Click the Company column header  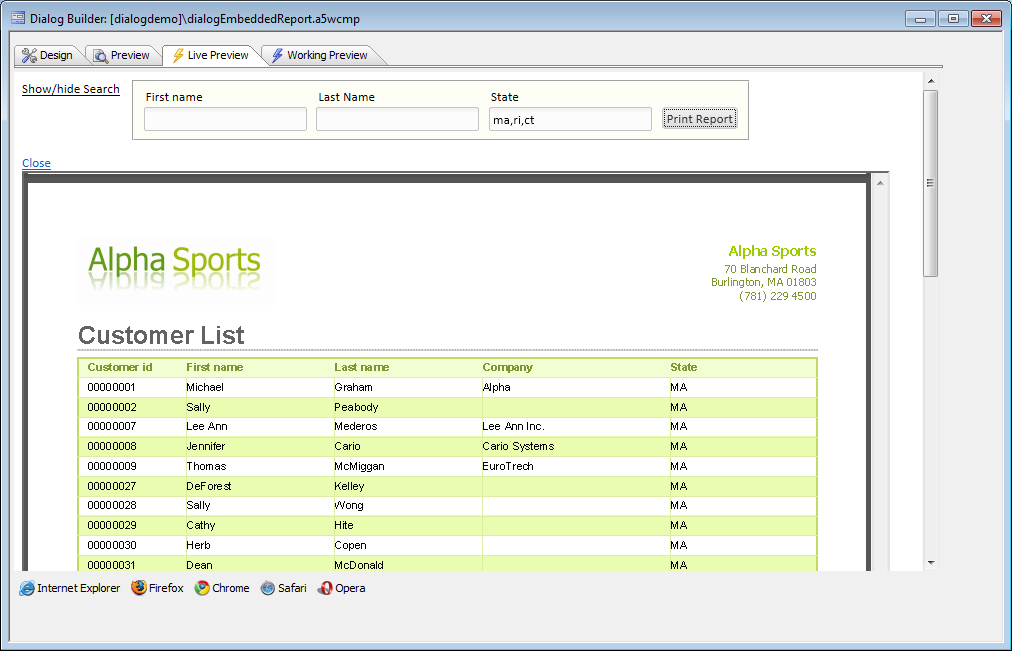[x=507, y=367]
